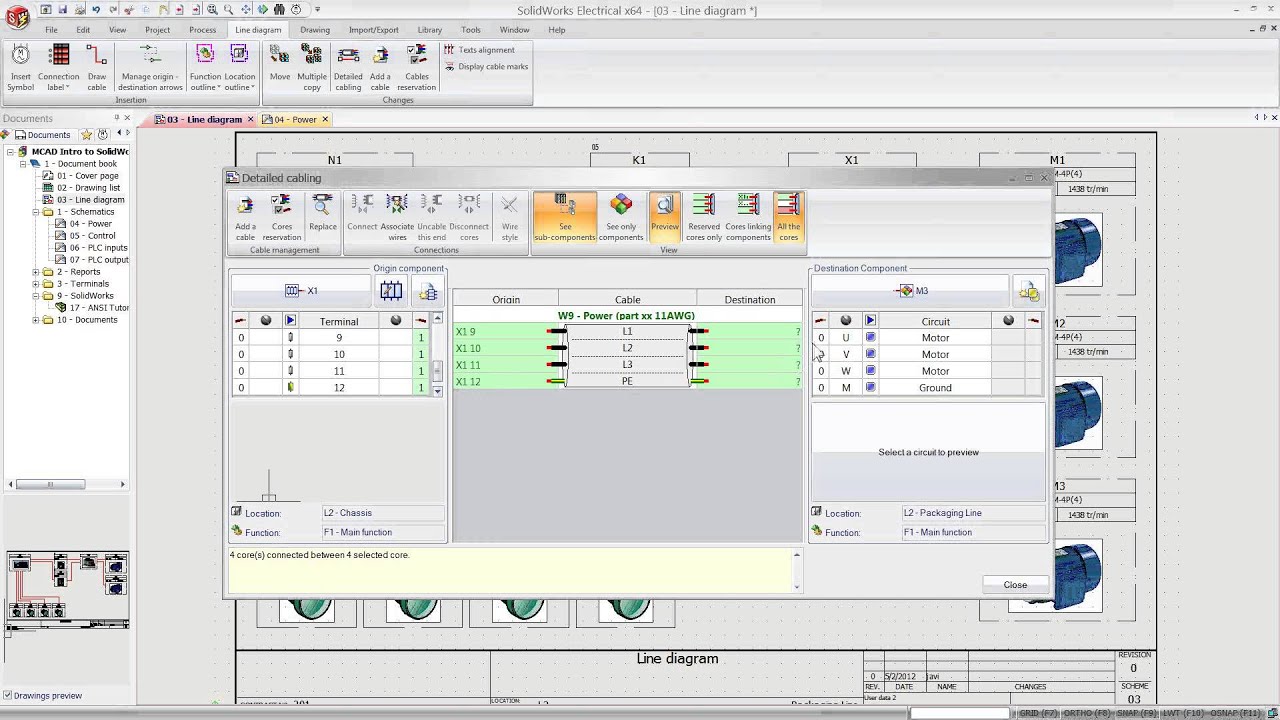Image resolution: width=1280 pixels, height=720 pixels.
Task: Switch to 04 - Power document tab
Action: [295, 120]
